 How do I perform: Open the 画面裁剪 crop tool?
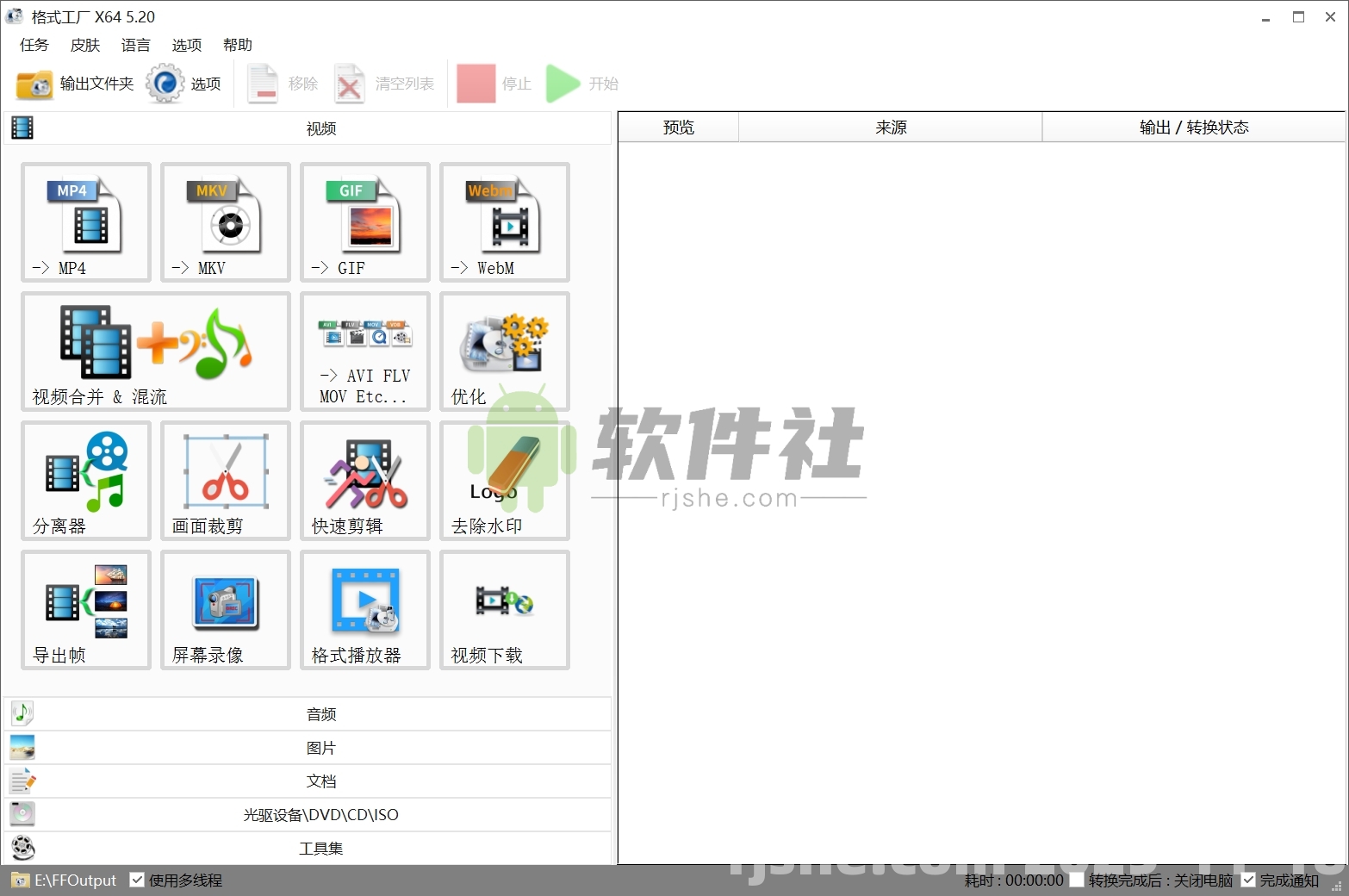click(225, 481)
